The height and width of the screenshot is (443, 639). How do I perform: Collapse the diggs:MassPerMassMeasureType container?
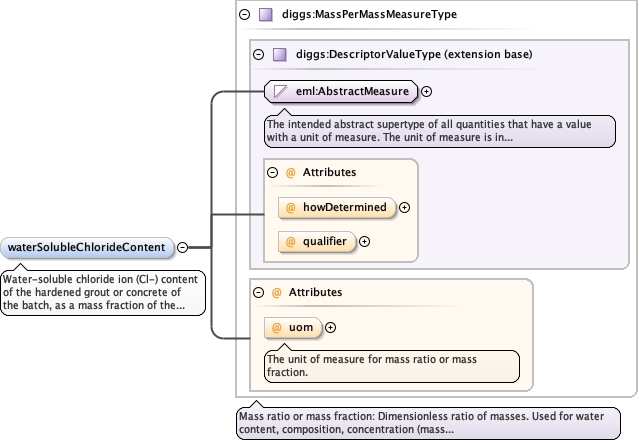pyautogui.click(x=245, y=15)
